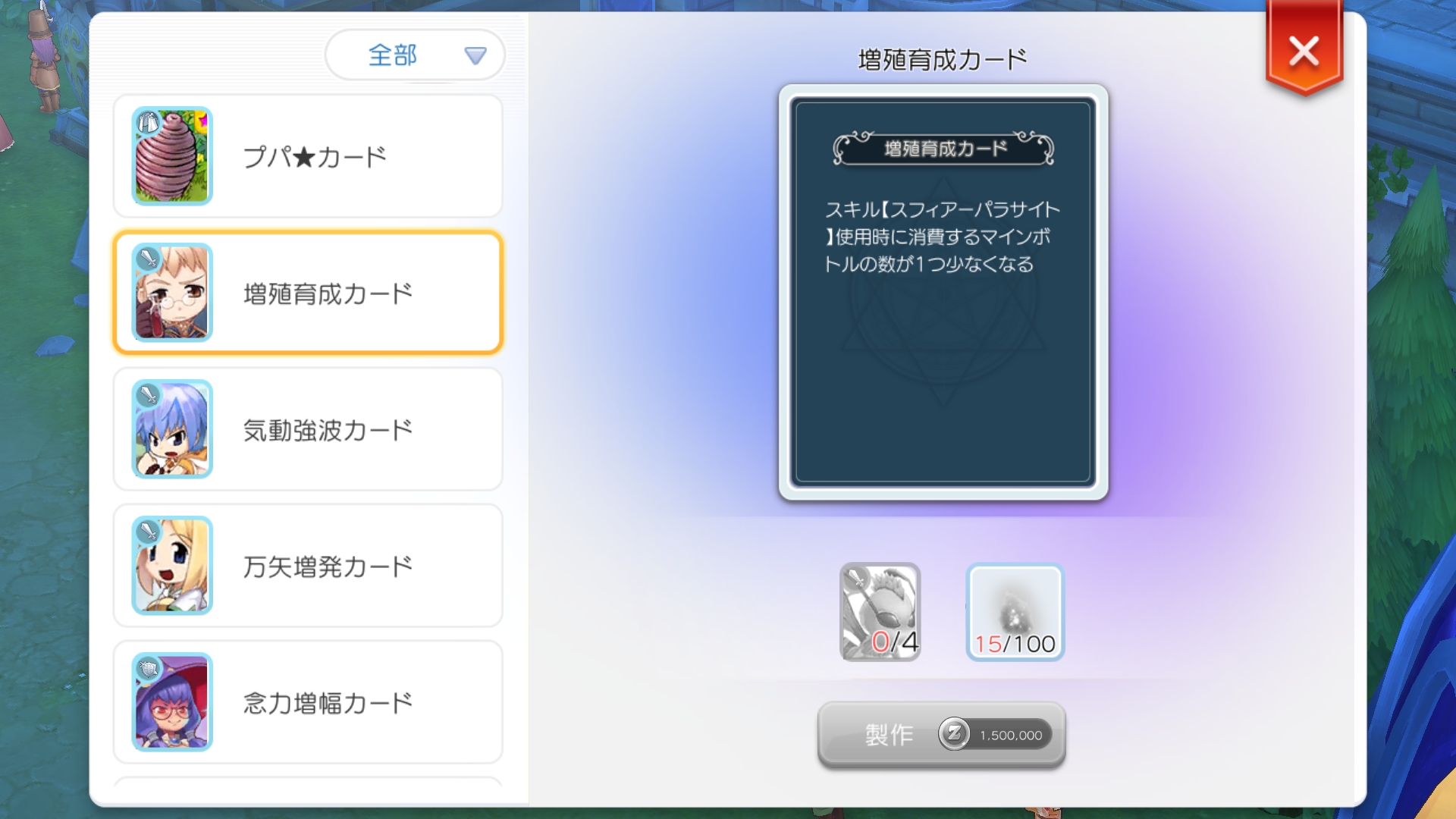Click the 1,500,000 Zeny cost label

tap(1011, 735)
